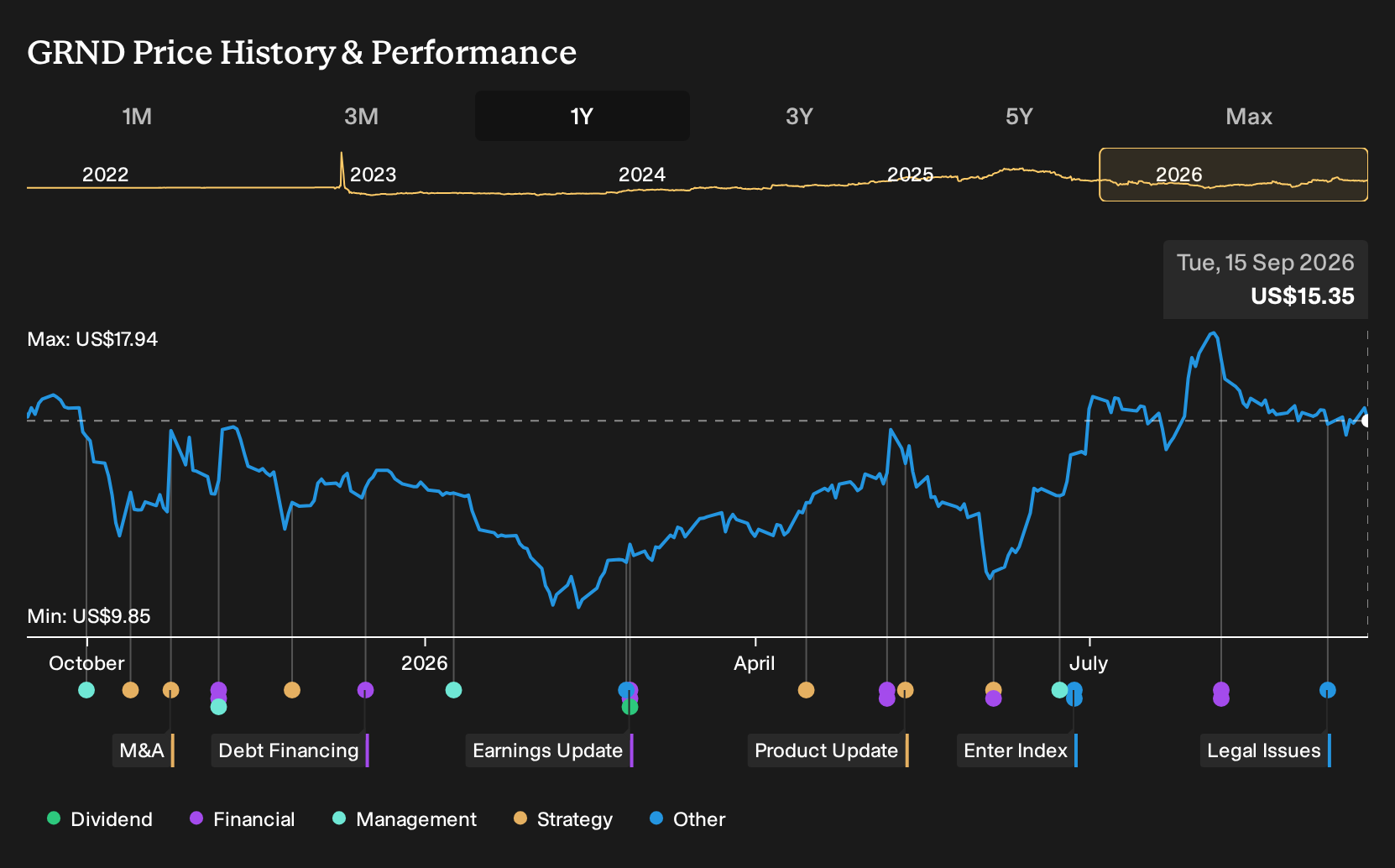The width and height of the screenshot is (1395, 868).
Task: Open the Legal Issues event label
Action: click(1266, 750)
